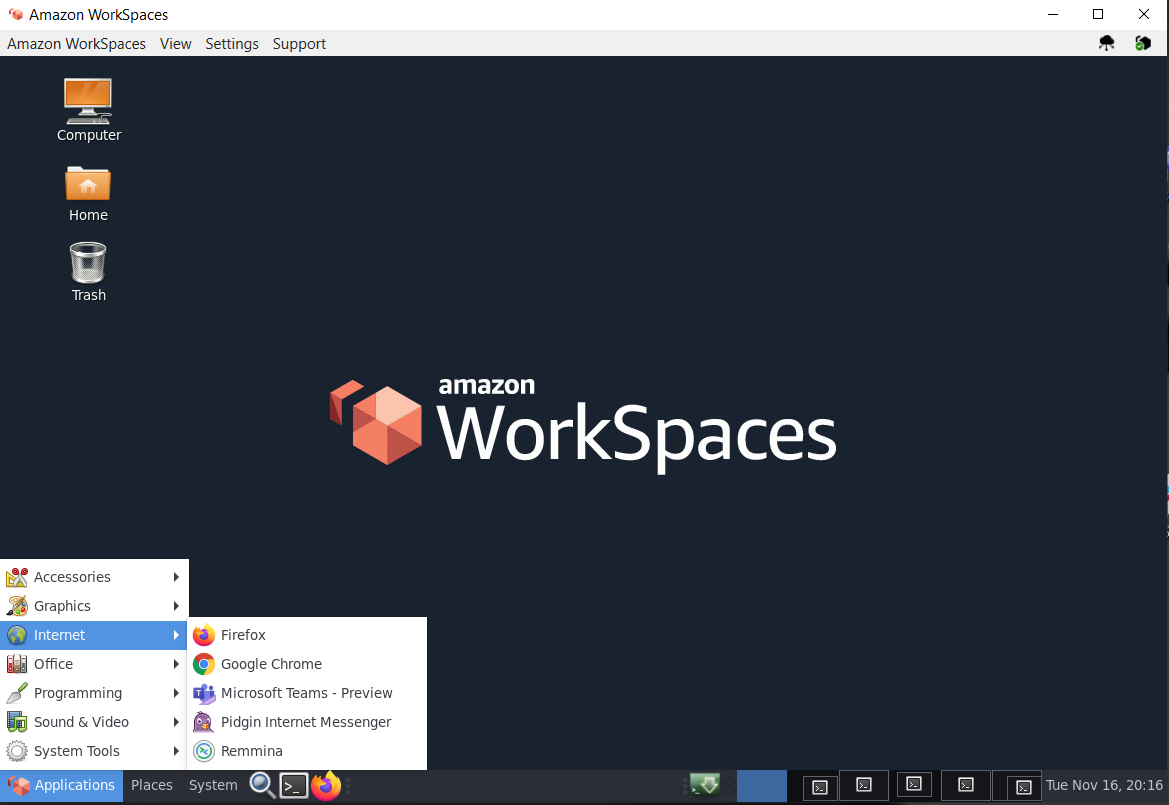This screenshot has width=1169, height=805.
Task: Open the Home folder desktop icon
Action: click(x=88, y=193)
